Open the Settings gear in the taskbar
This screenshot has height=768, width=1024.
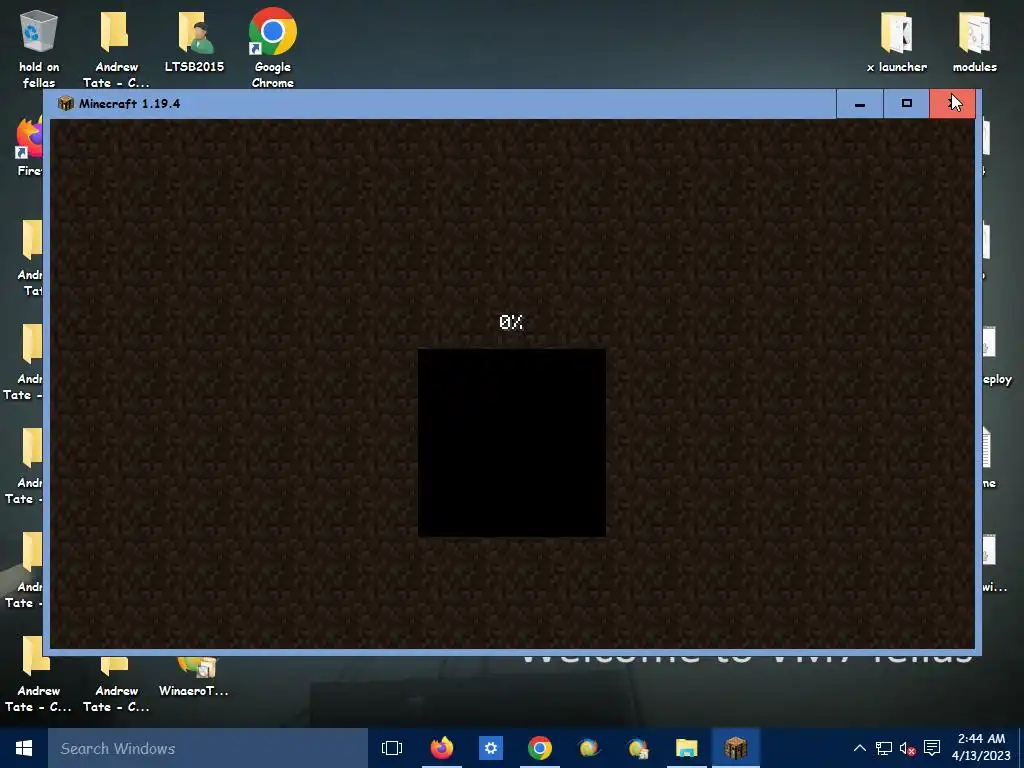click(490, 748)
